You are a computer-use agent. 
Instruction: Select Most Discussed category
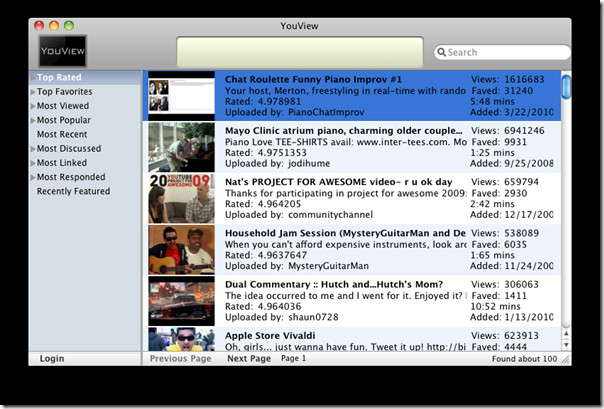[x=69, y=149]
